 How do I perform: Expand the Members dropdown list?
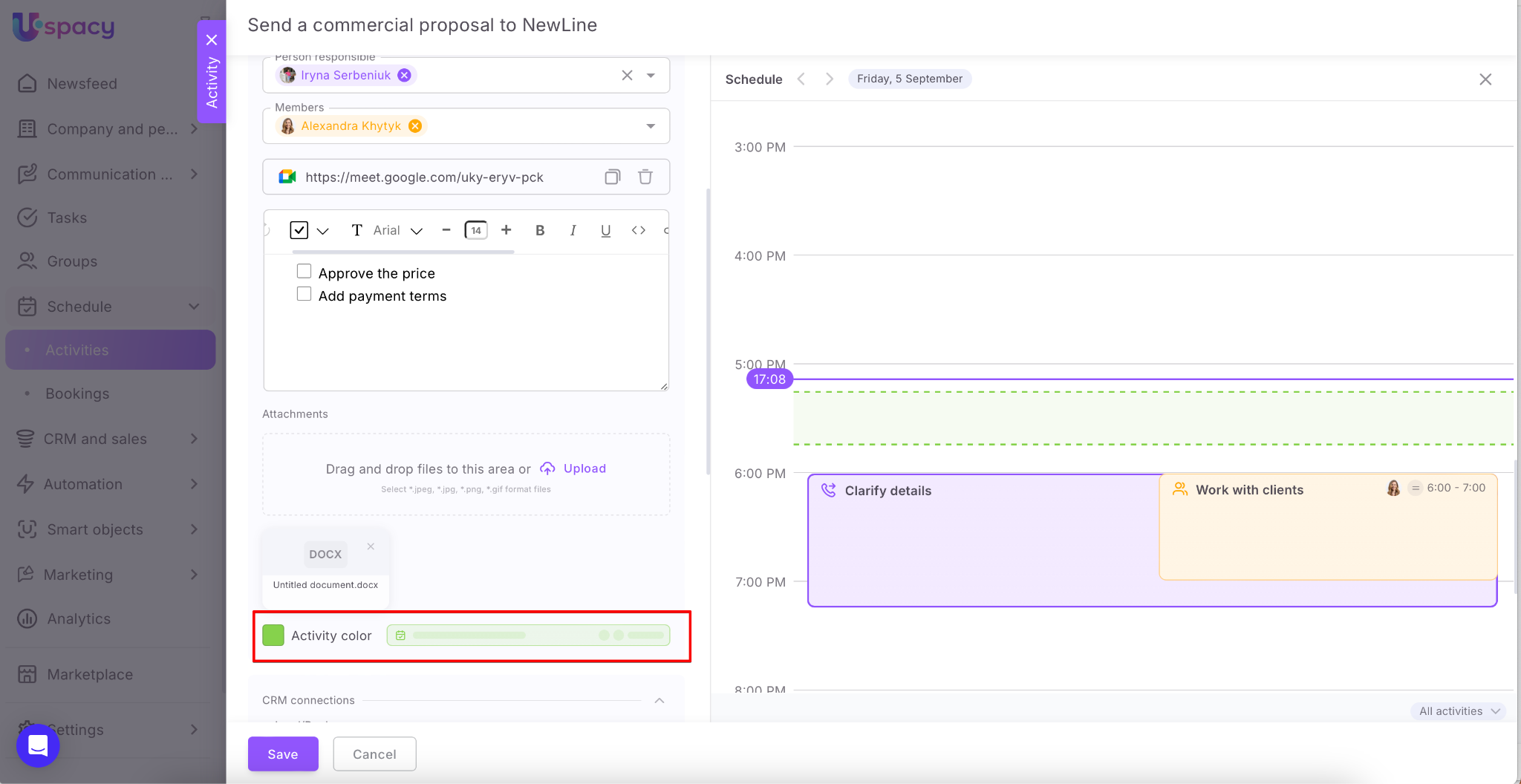click(651, 126)
